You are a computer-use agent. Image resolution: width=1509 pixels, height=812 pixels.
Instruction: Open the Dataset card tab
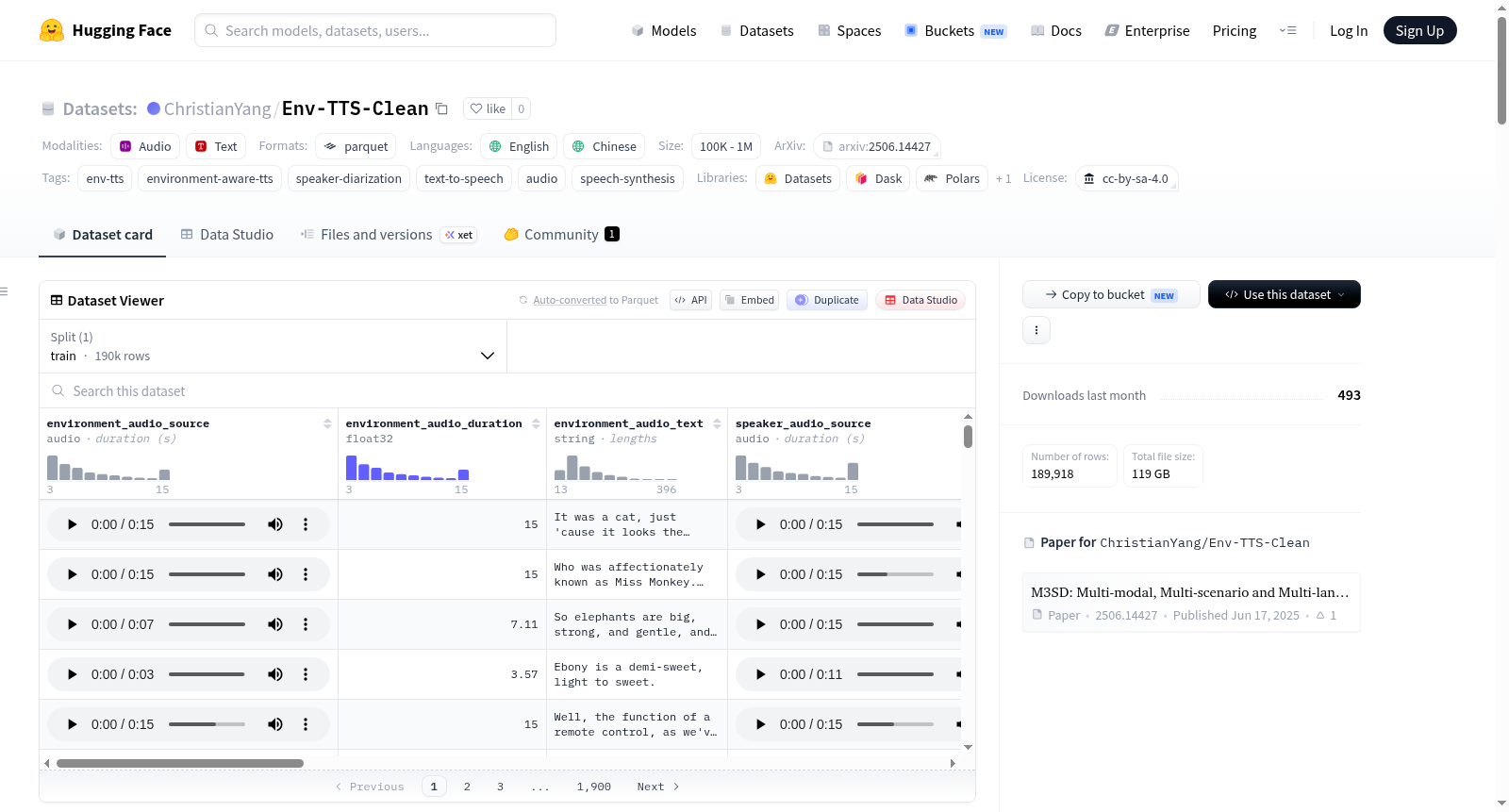pos(102,235)
